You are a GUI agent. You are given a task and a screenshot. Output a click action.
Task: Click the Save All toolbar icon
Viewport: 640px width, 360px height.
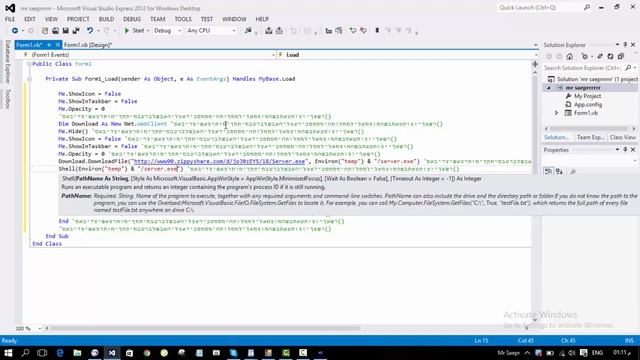click(76, 31)
